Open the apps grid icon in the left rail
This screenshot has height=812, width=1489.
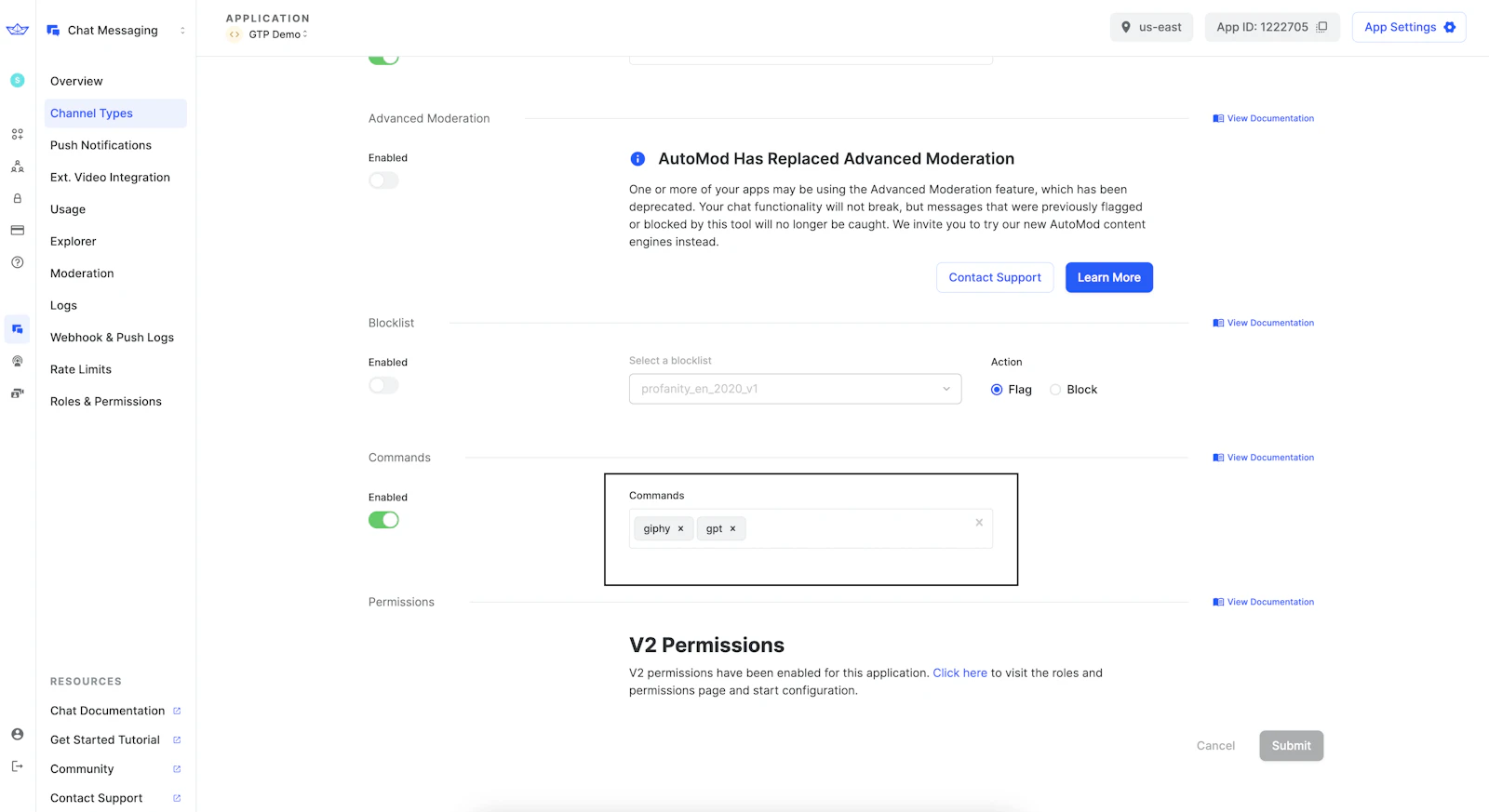click(17, 134)
